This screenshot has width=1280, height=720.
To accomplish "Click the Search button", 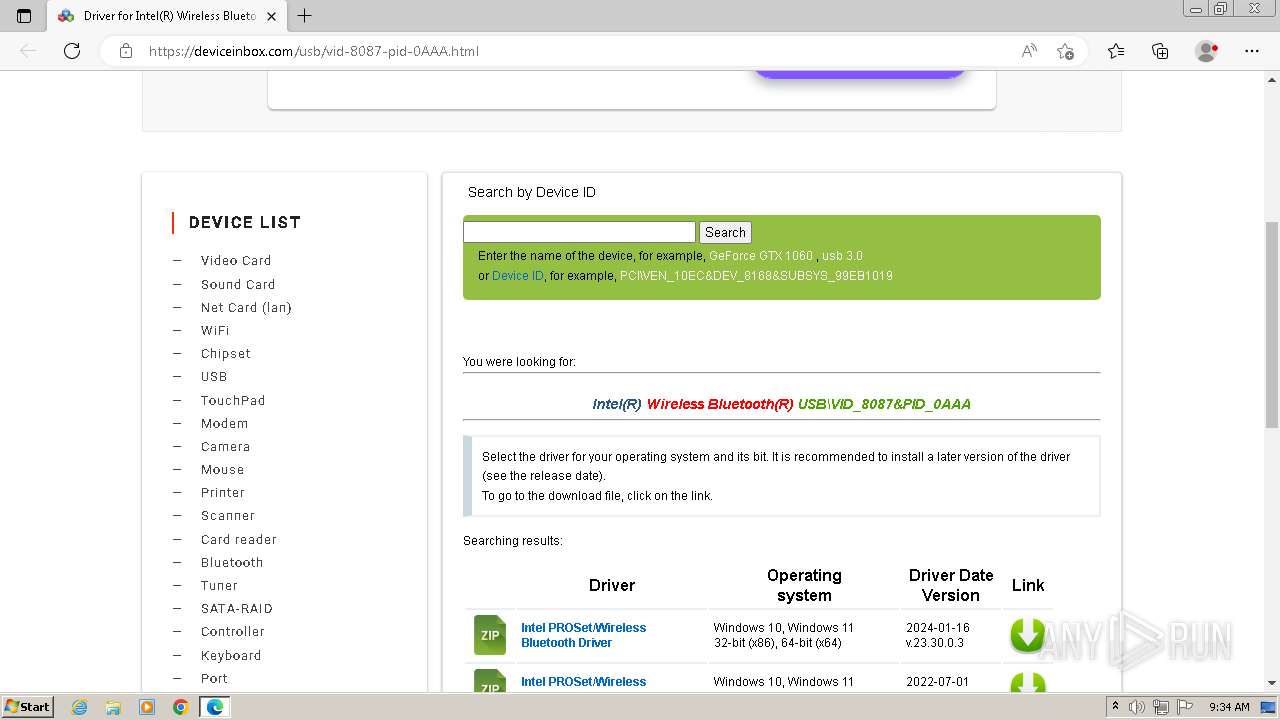I will point(725,232).
